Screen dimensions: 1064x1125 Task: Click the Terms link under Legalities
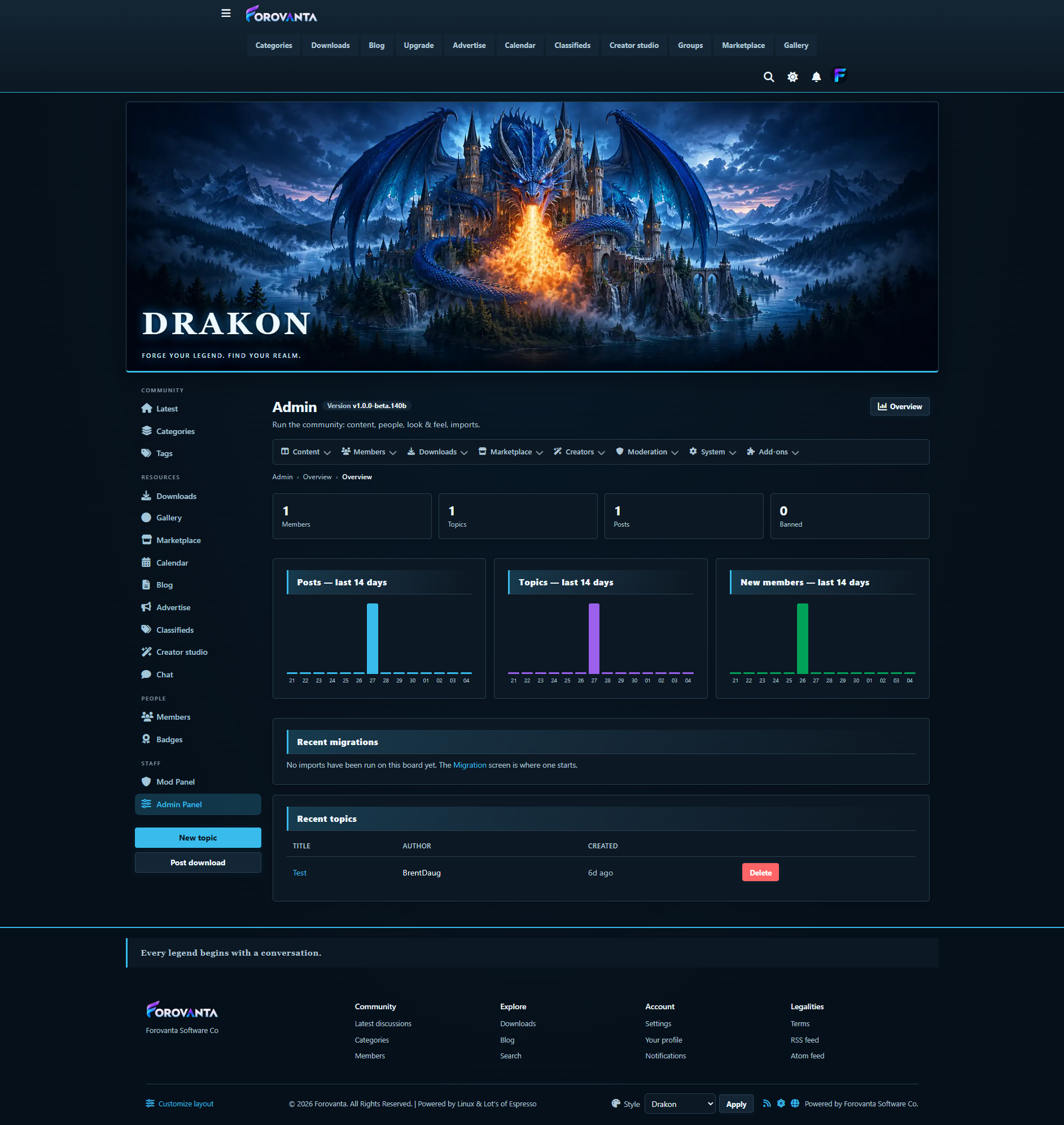point(800,1023)
